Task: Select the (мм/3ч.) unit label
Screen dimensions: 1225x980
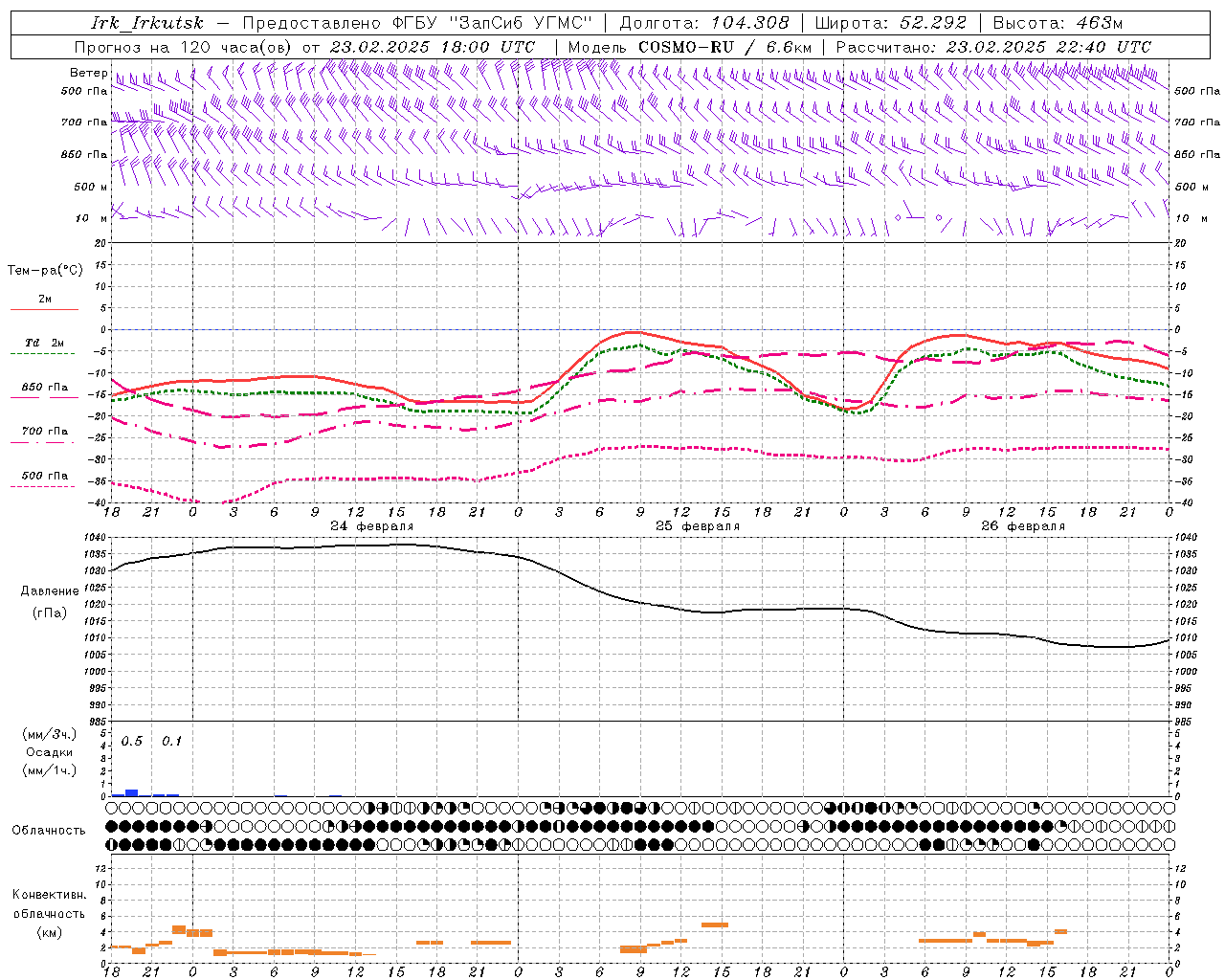Action: tap(49, 734)
